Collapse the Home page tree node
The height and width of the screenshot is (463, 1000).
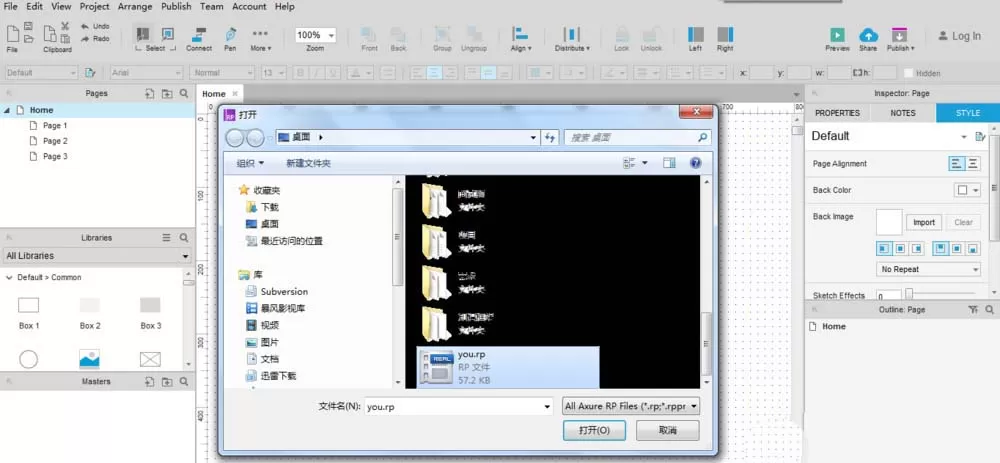click(7, 110)
